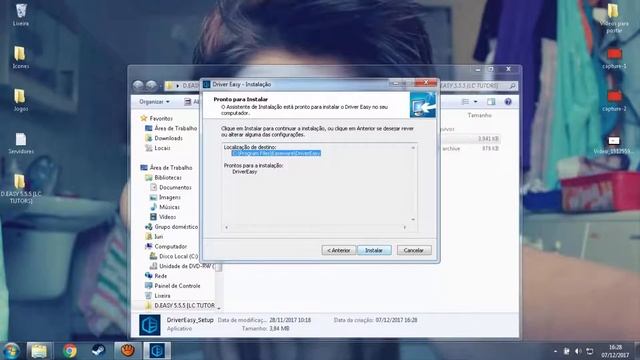
Task: Click the summary box horizontal scroll left arrow
Action: coord(227,227)
